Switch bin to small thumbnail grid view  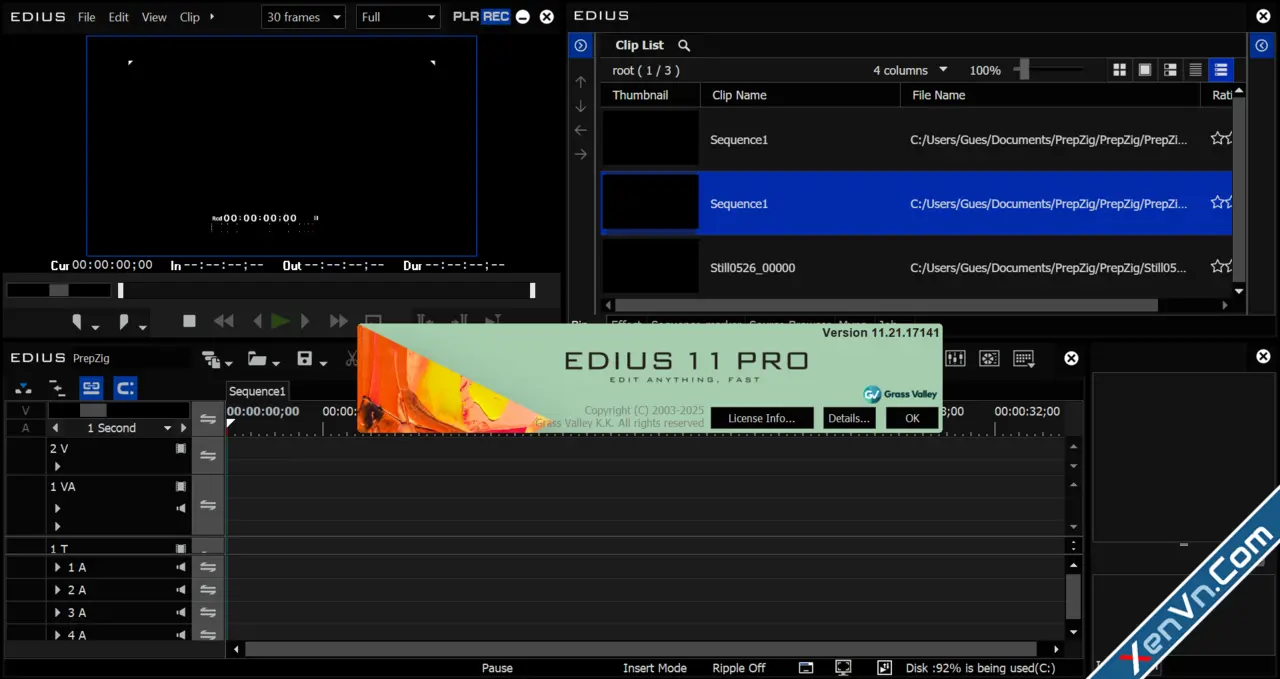coord(1119,70)
